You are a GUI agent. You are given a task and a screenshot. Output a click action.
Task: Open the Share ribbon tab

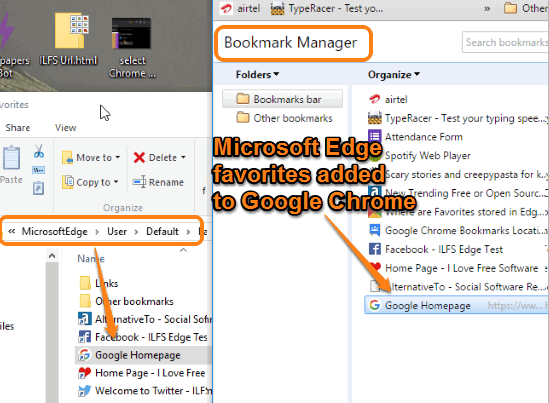point(18,128)
